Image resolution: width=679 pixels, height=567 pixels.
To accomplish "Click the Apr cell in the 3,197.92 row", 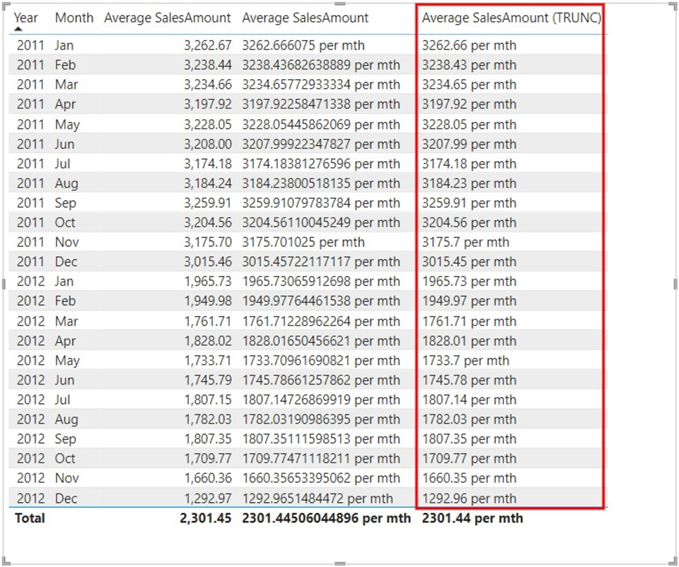I will [x=65, y=104].
